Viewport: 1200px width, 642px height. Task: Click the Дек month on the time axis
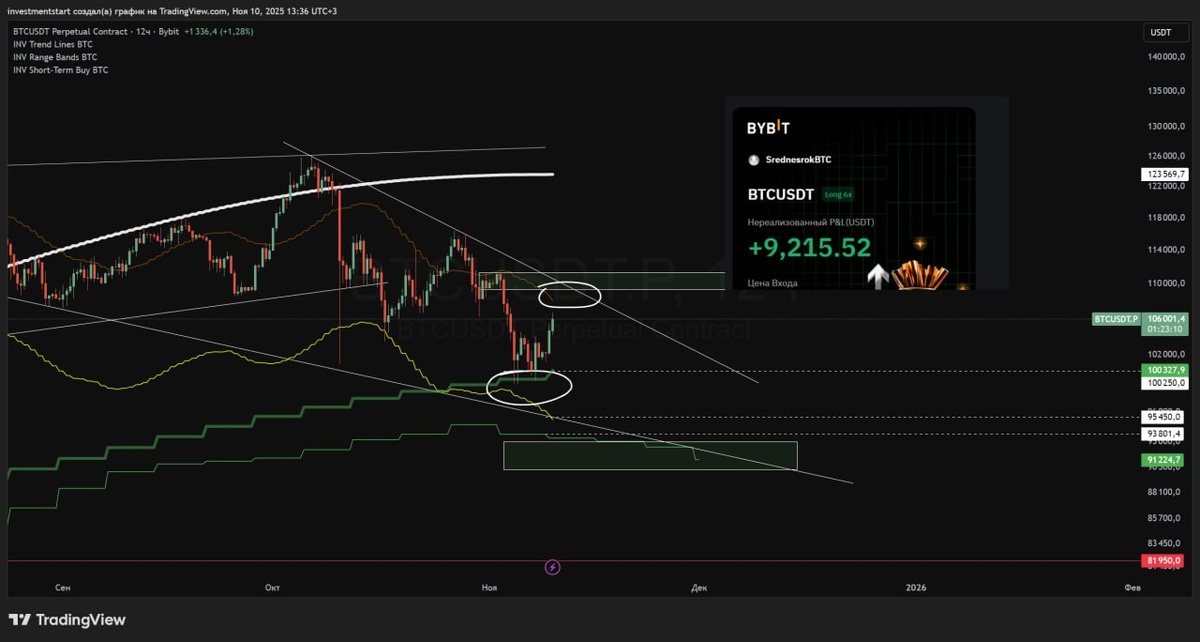tap(699, 588)
